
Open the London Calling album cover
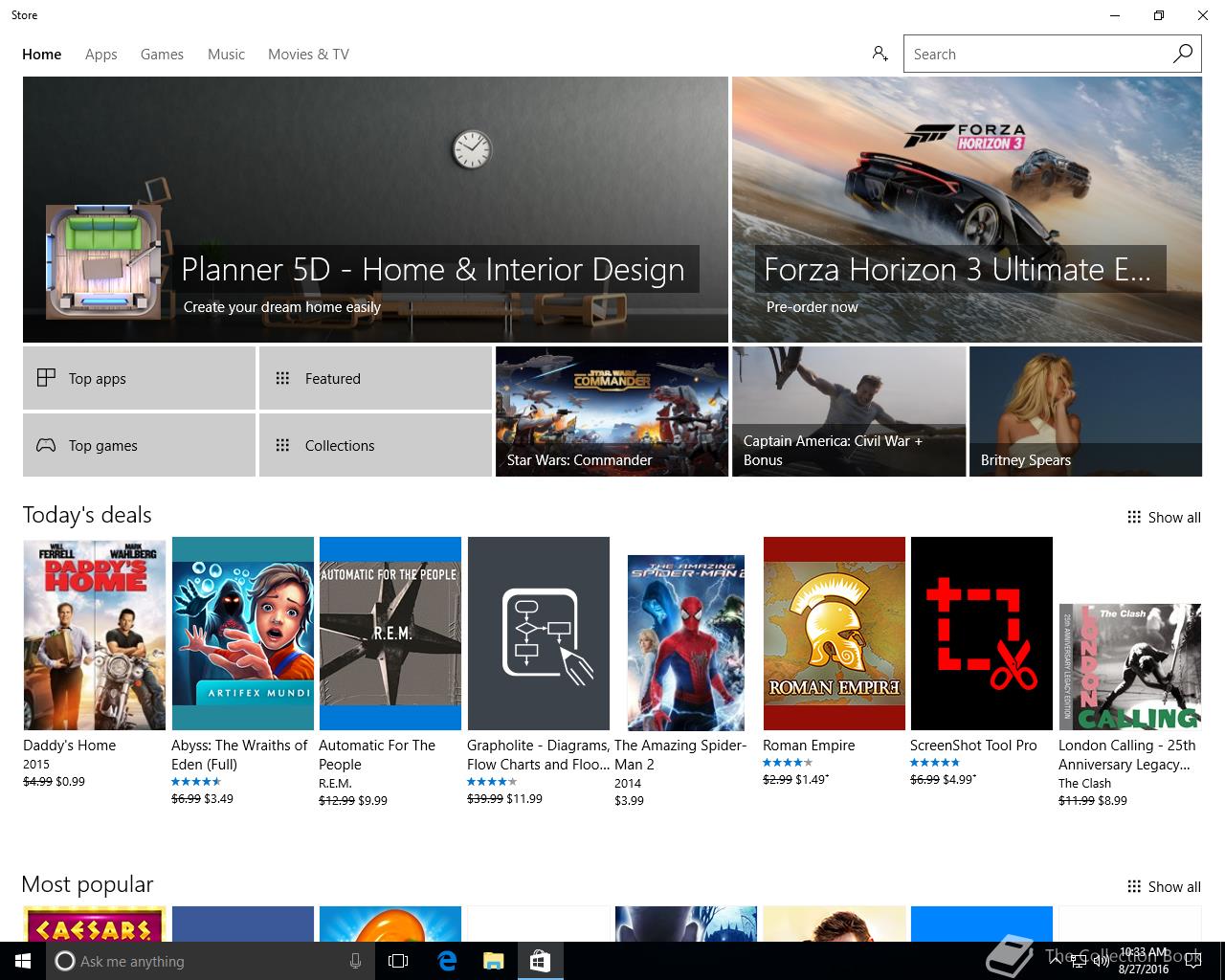1129,667
